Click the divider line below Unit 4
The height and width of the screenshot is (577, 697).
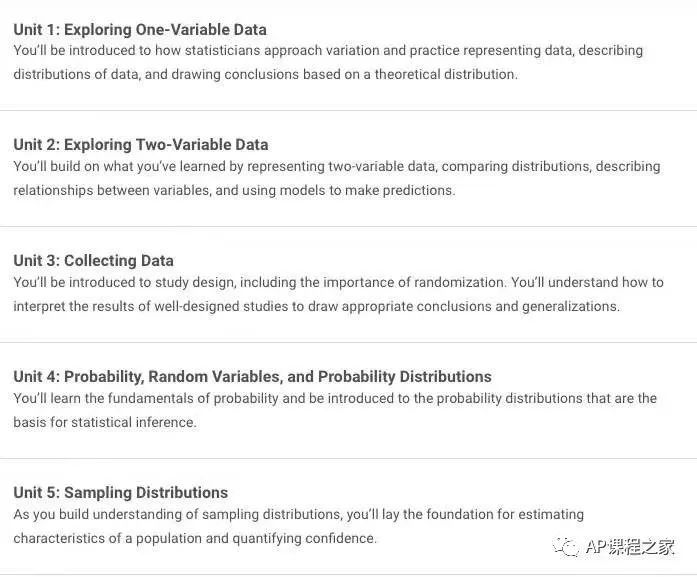(x=348, y=458)
